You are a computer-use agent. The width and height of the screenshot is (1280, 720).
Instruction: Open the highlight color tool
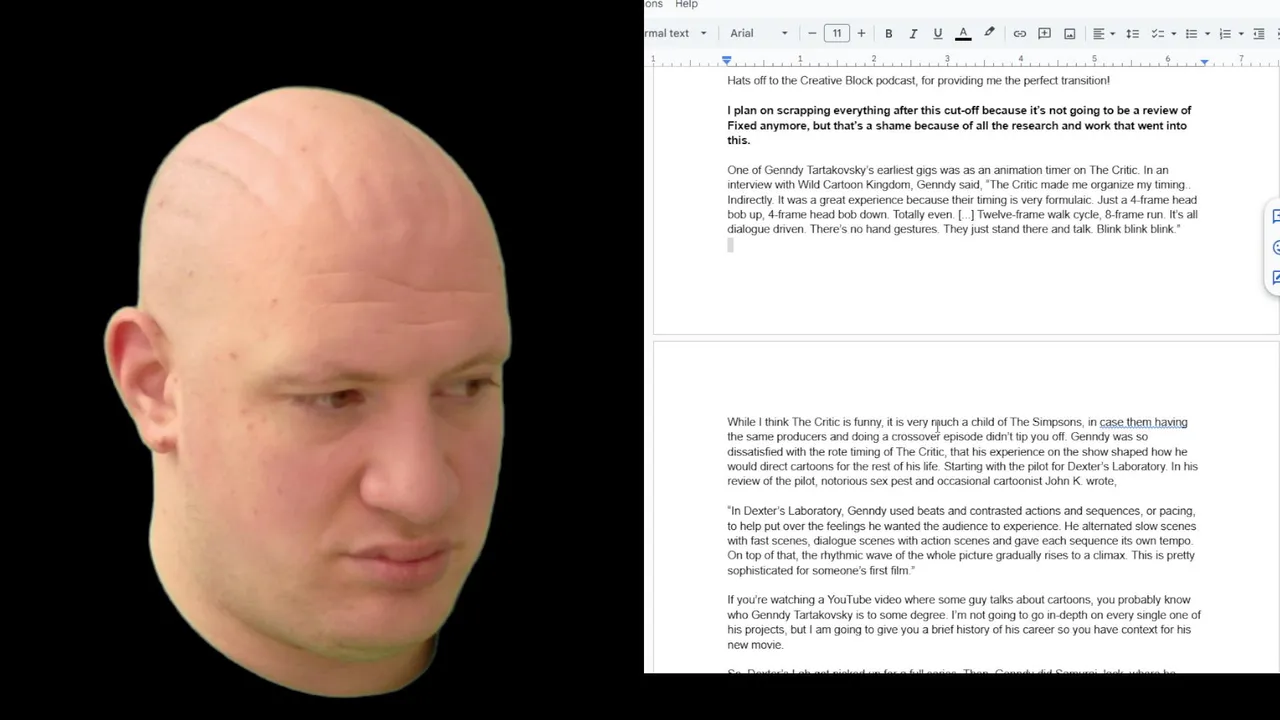point(989,33)
